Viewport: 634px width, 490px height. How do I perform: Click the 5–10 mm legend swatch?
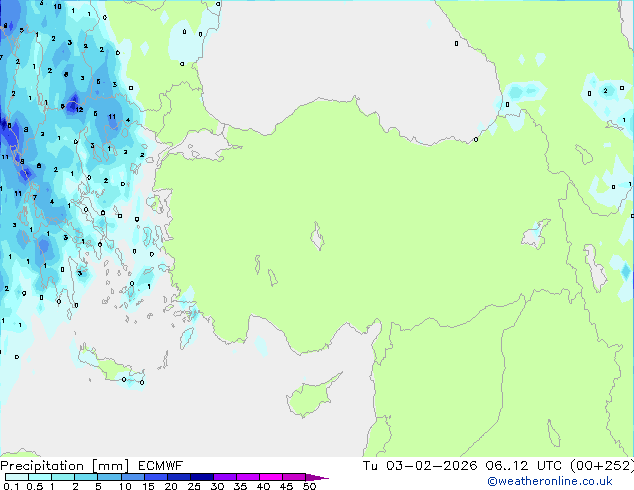(x=109, y=477)
